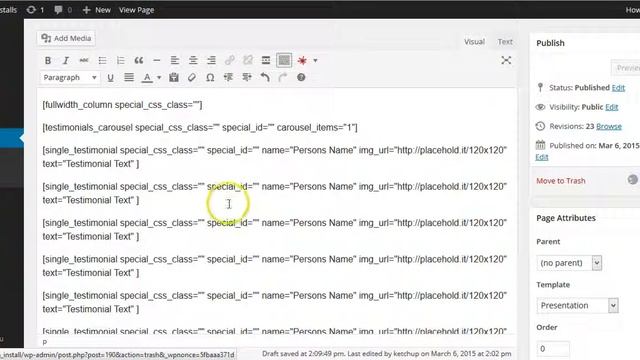Click the Page Attributes heading
The width and height of the screenshot is (640, 360).
point(566,218)
